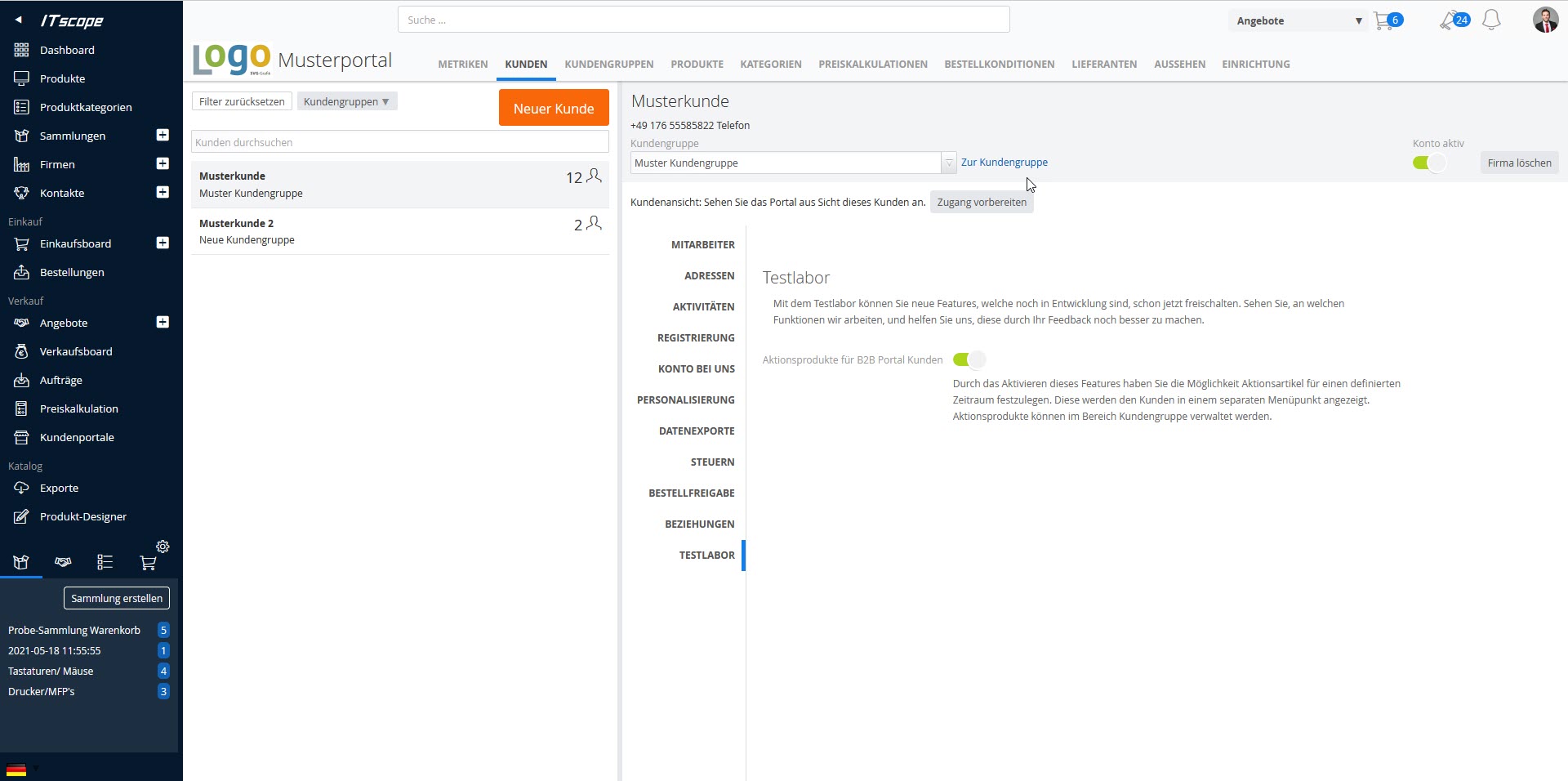
Task: Open Verkaufsboard in the sidebar
Action: [x=76, y=351]
